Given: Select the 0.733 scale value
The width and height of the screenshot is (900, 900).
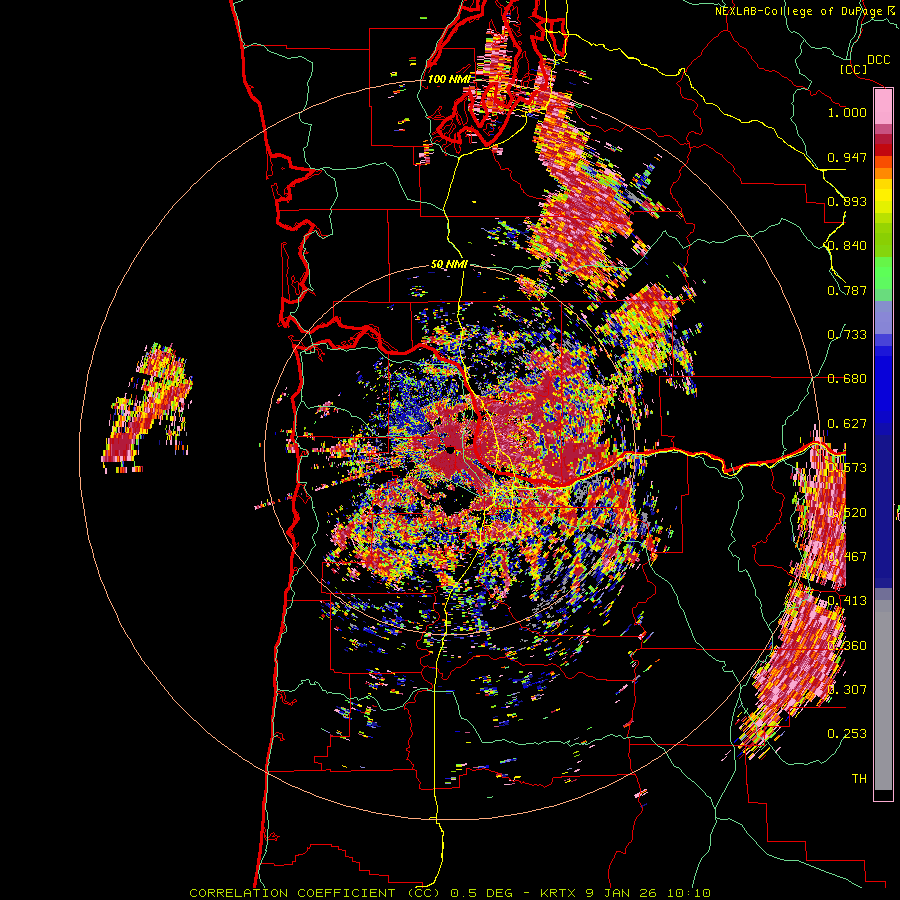Looking at the screenshot, I should pos(847,335).
